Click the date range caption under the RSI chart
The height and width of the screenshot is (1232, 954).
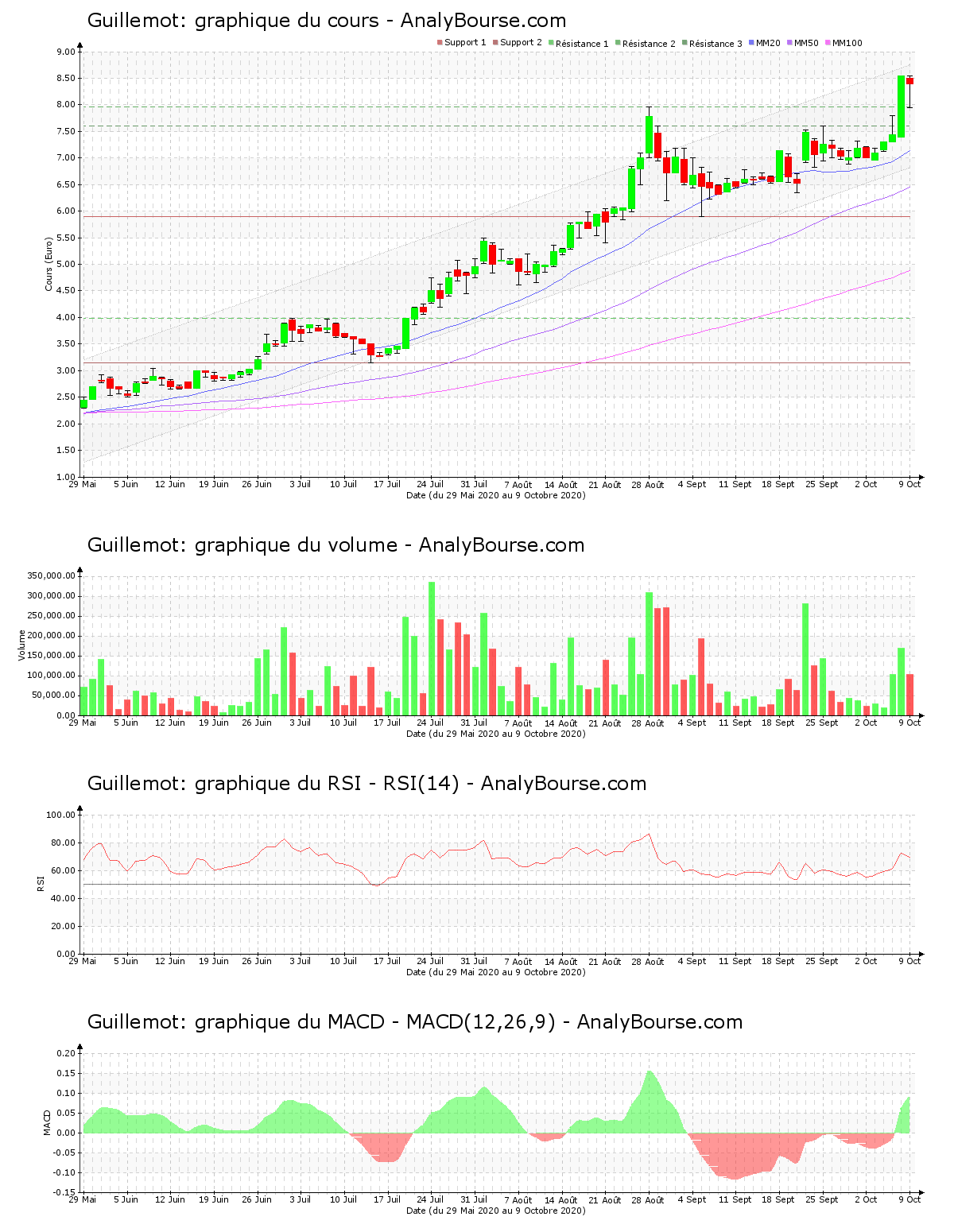point(495,972)
